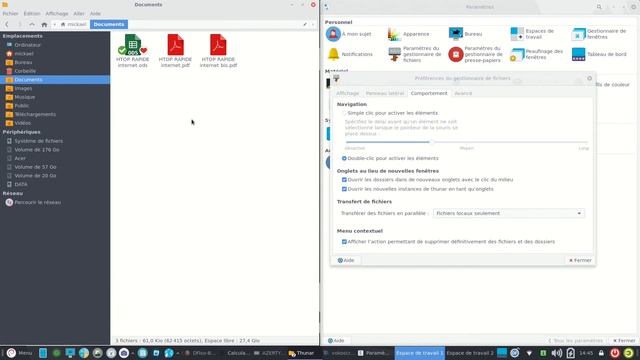Image resolution: width=640 pixels, height=360 pixels.
Task: Open Espaces de travail settings
Action: (532, 34)
